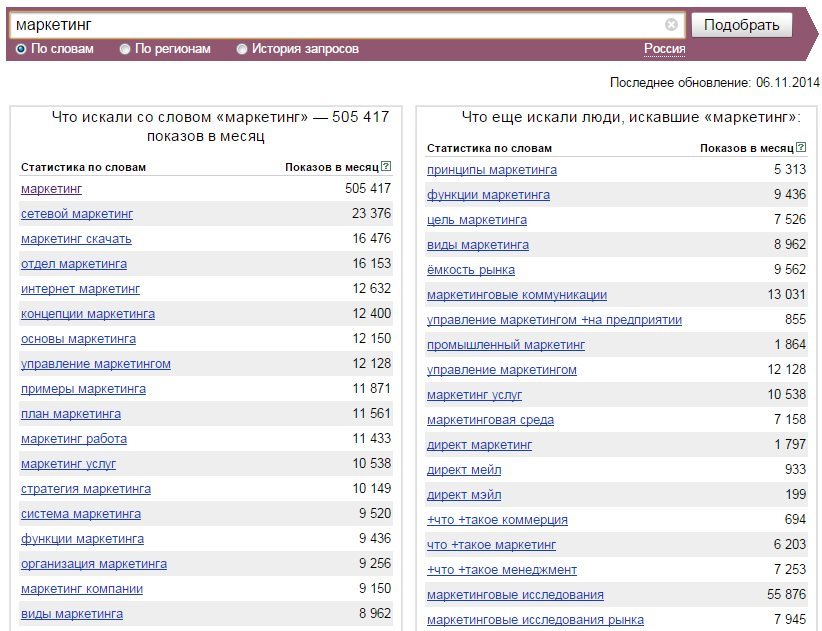Screen dimensions: 822x631
Task: Open the 'концепции маркетинга' link
Action: [x=88, y=314]
